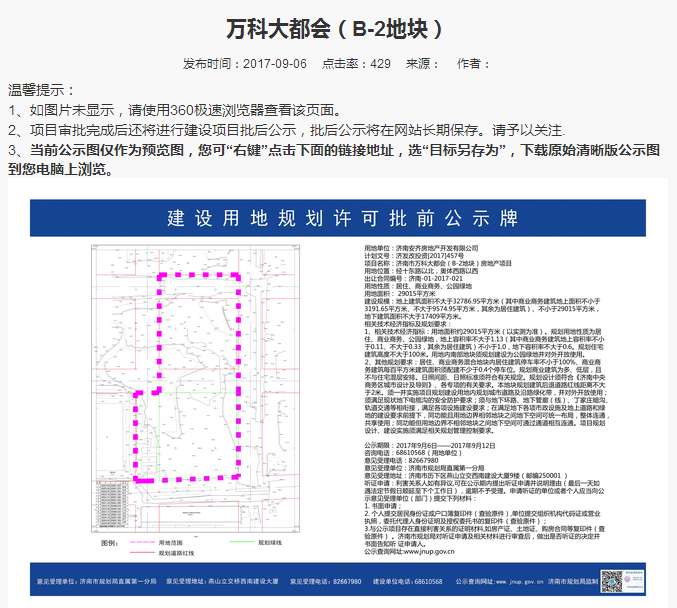Click the QR code in the footer
The width and height of the screenshot is (677, 608).
(x=612, y=581)
